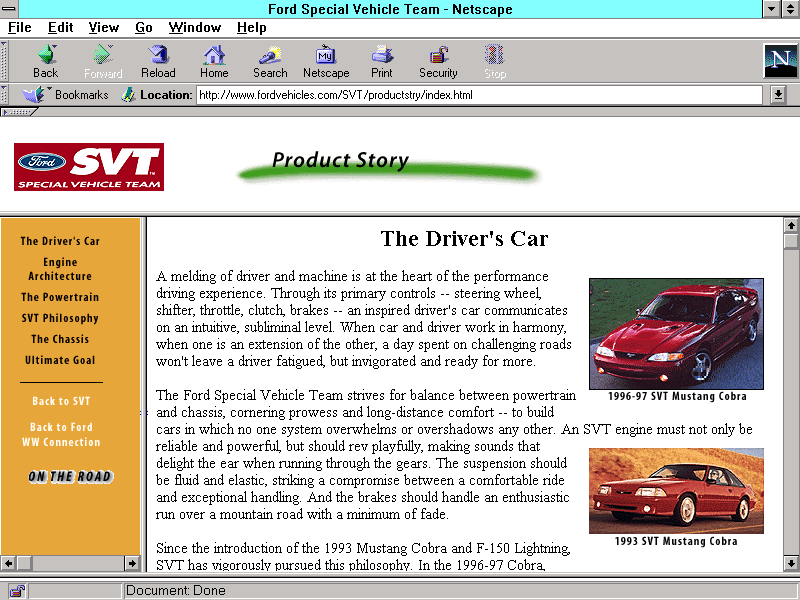Open the Engine Architecture link
This screenshot has width=800, height=600.
[60, 269]
